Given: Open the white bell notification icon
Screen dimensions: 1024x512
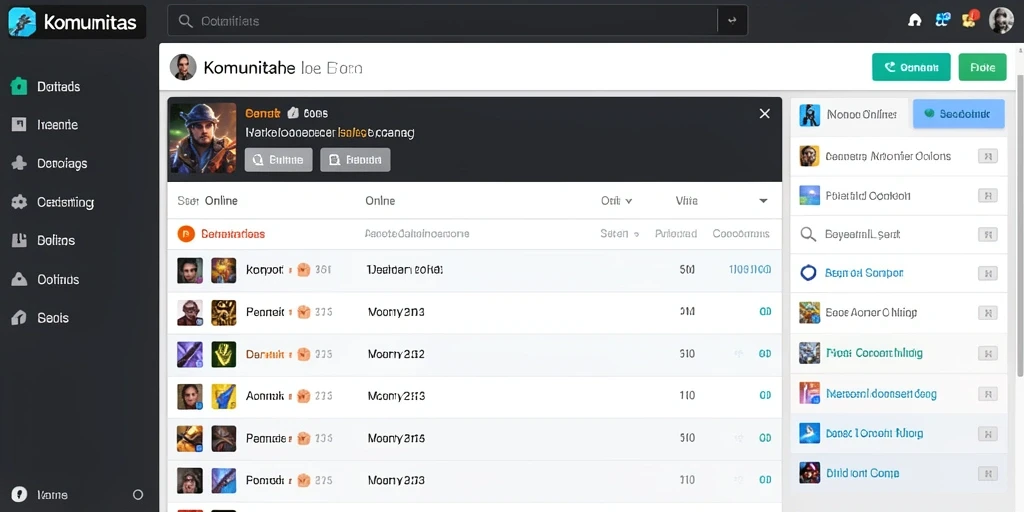Looking at the screenshot, I should pos(915,20).
